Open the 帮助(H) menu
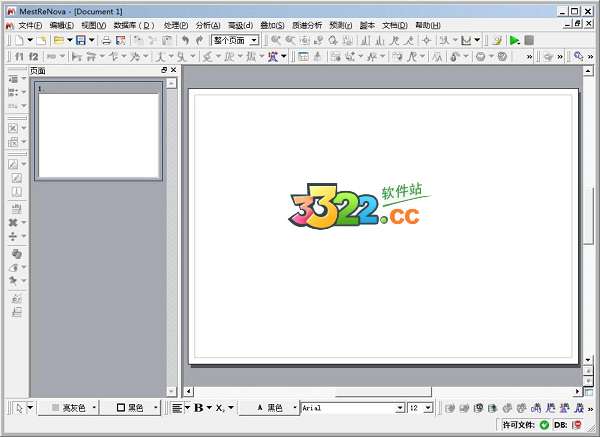The height and width of the screenshot is (437, 600). coord(427,24)
